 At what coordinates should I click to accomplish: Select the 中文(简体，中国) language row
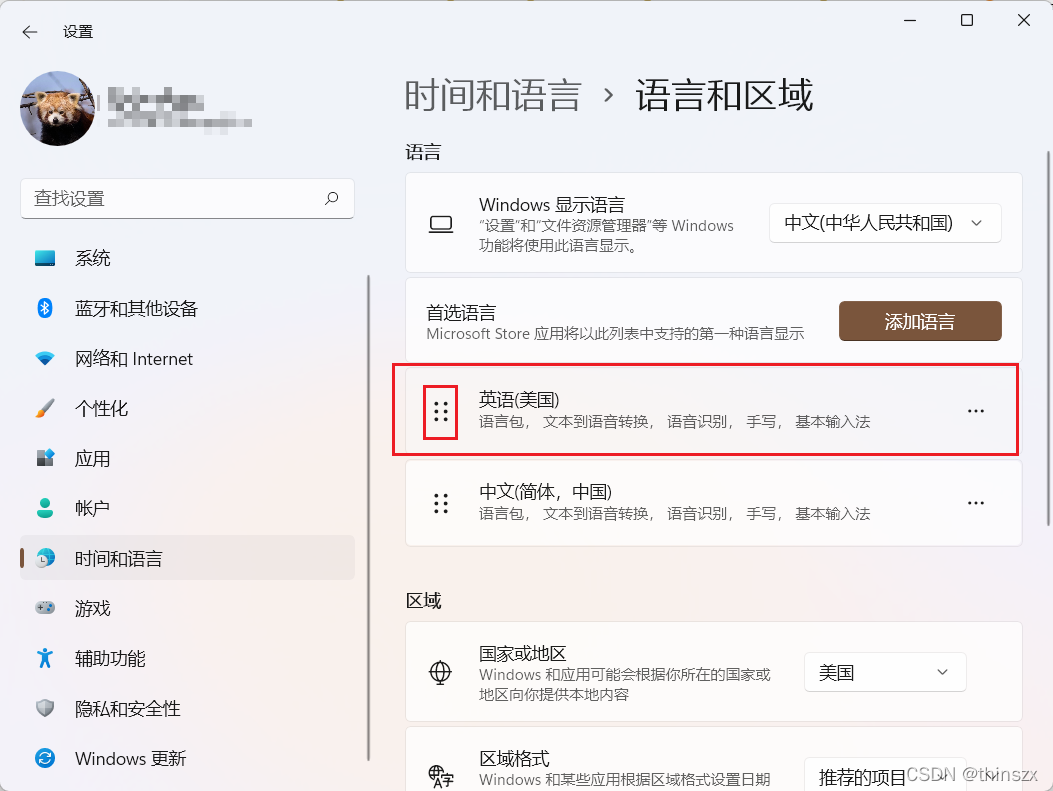pos(714,503)
